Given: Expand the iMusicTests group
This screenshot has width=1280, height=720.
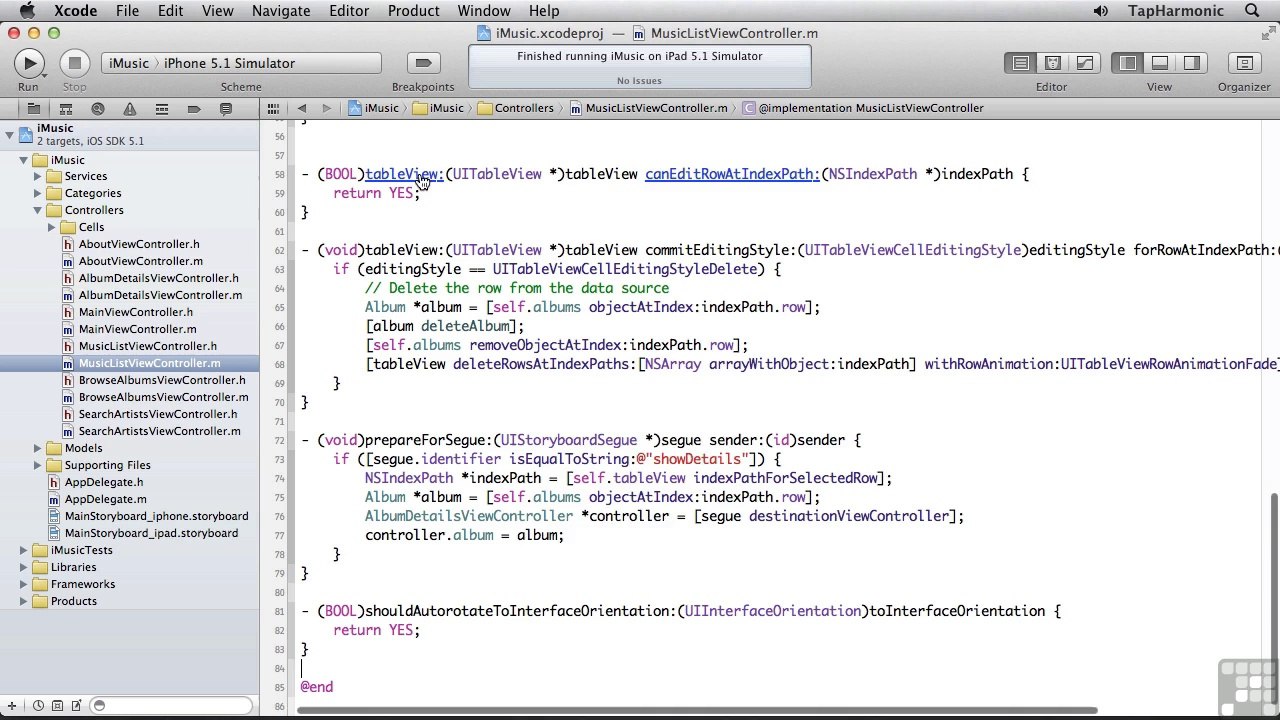Looking at the screenshot, I should click(x=24, y=551).
